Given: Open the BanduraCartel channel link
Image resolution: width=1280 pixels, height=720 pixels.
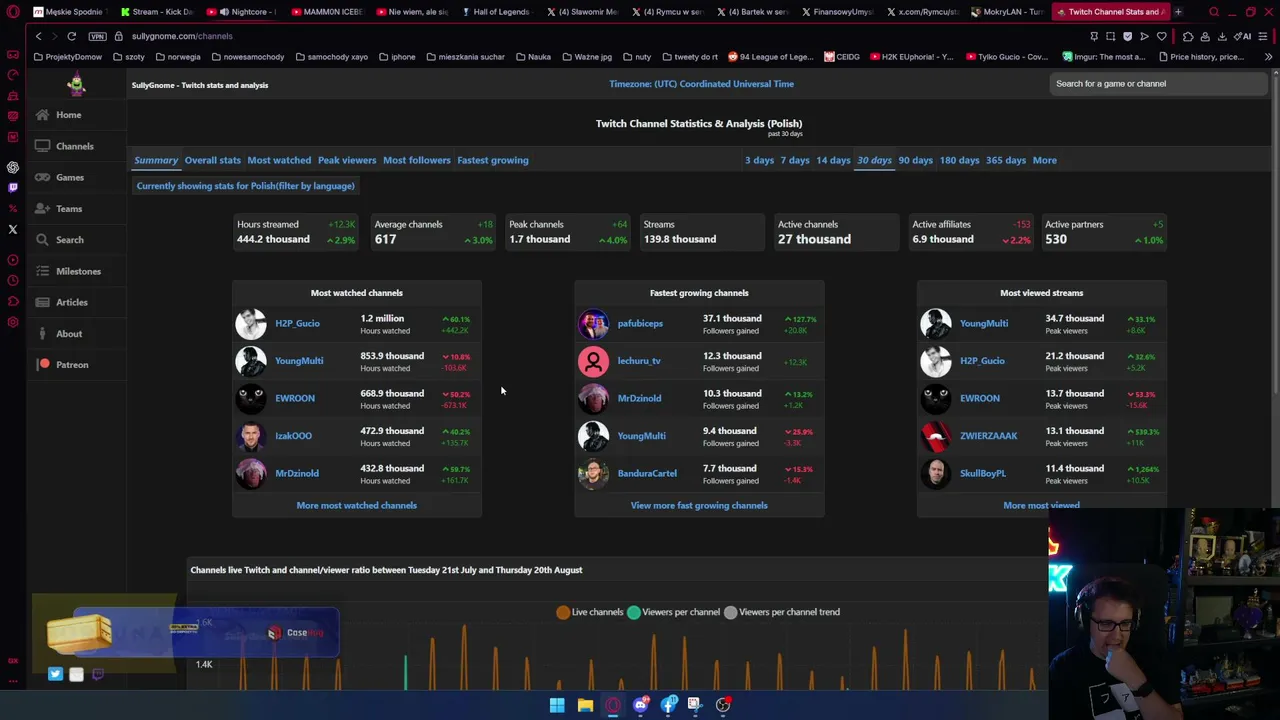Looking at the screenshot, I should tap(647, 473).
